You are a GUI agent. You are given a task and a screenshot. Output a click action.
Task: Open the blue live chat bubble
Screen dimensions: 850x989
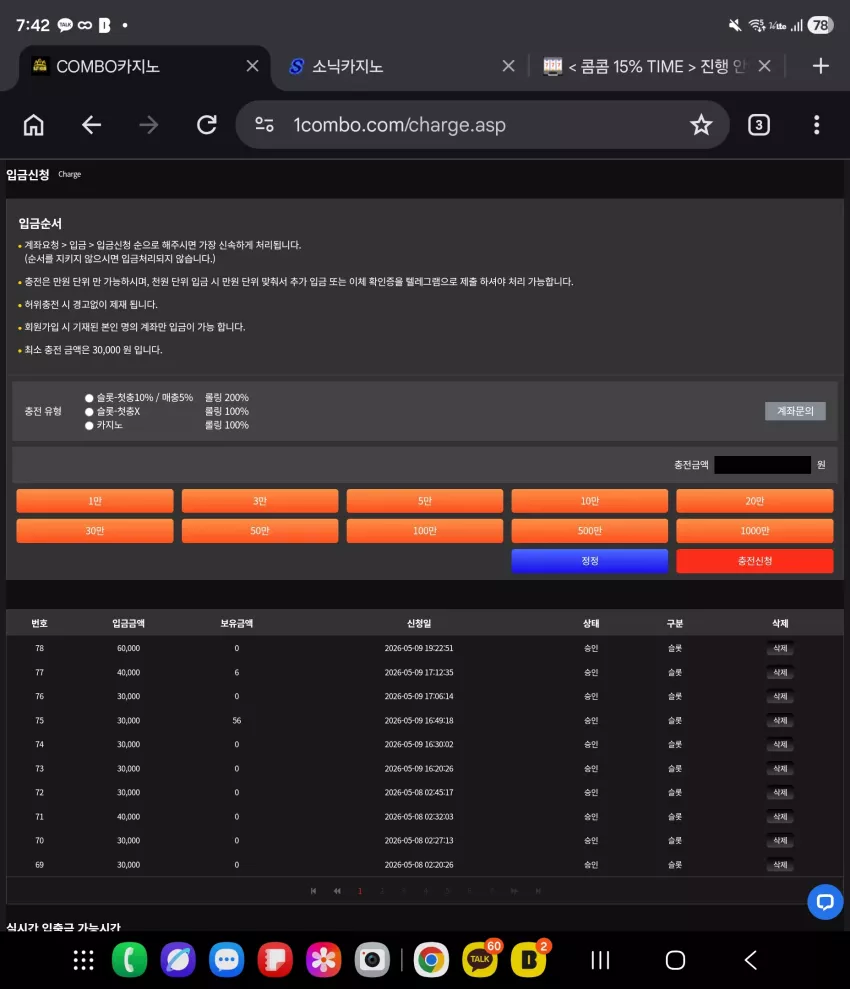tap(825, 902)
